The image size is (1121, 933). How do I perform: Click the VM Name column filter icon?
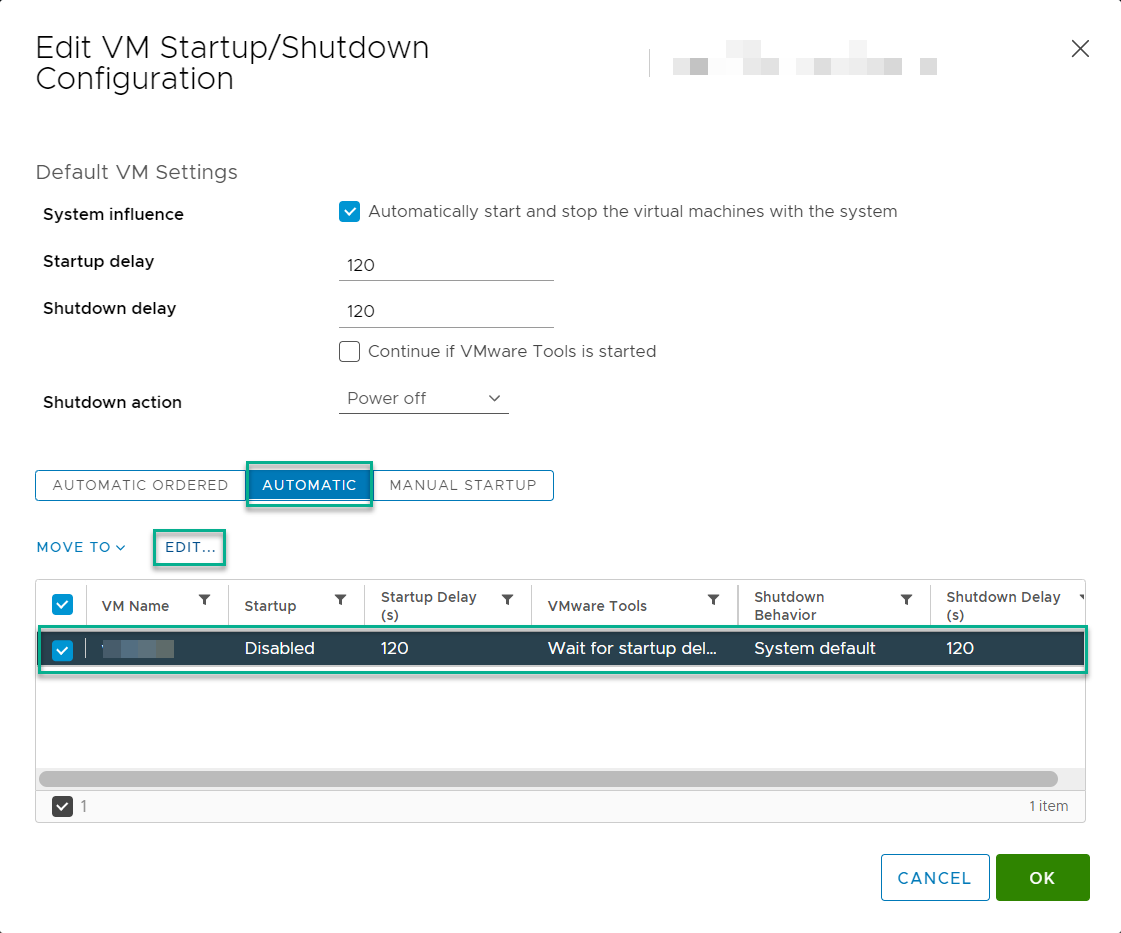pos(205,600)
